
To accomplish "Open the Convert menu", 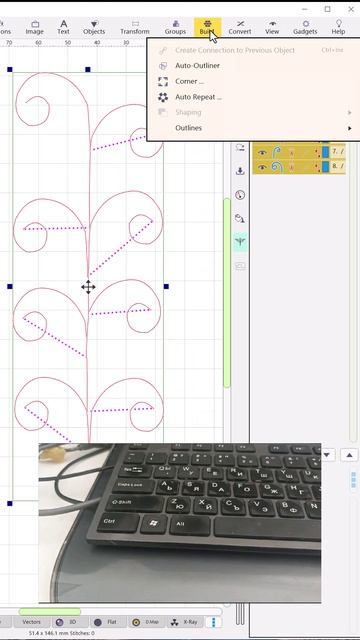I will point(240,27).
